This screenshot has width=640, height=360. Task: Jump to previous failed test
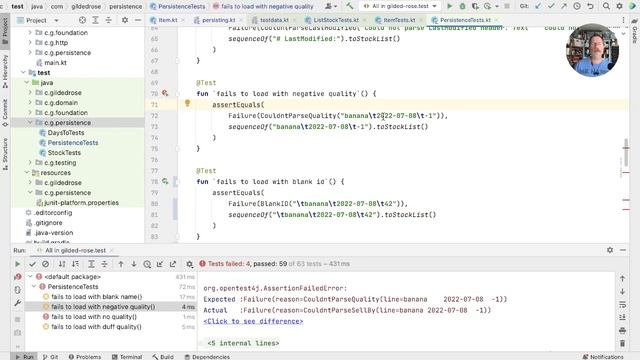coord(121,264)
